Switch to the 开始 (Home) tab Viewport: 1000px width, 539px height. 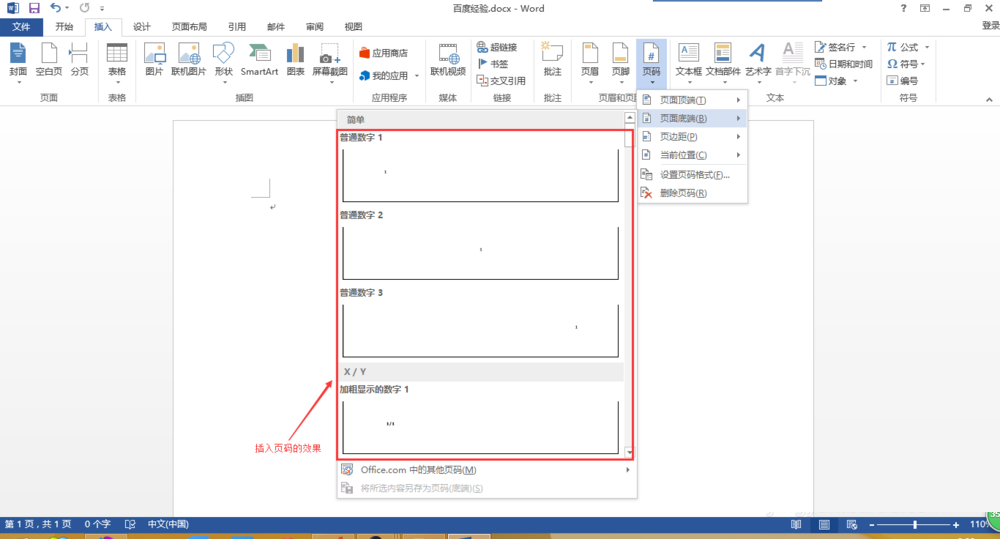click(x=64, y=27)
